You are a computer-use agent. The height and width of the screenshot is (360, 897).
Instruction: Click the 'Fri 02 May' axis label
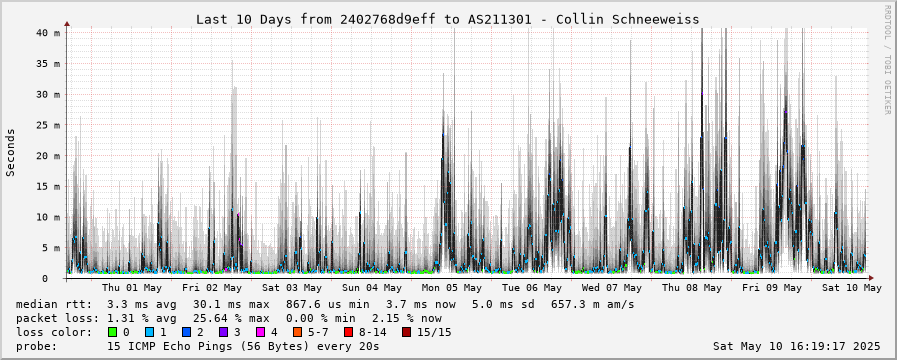[212, 288]
